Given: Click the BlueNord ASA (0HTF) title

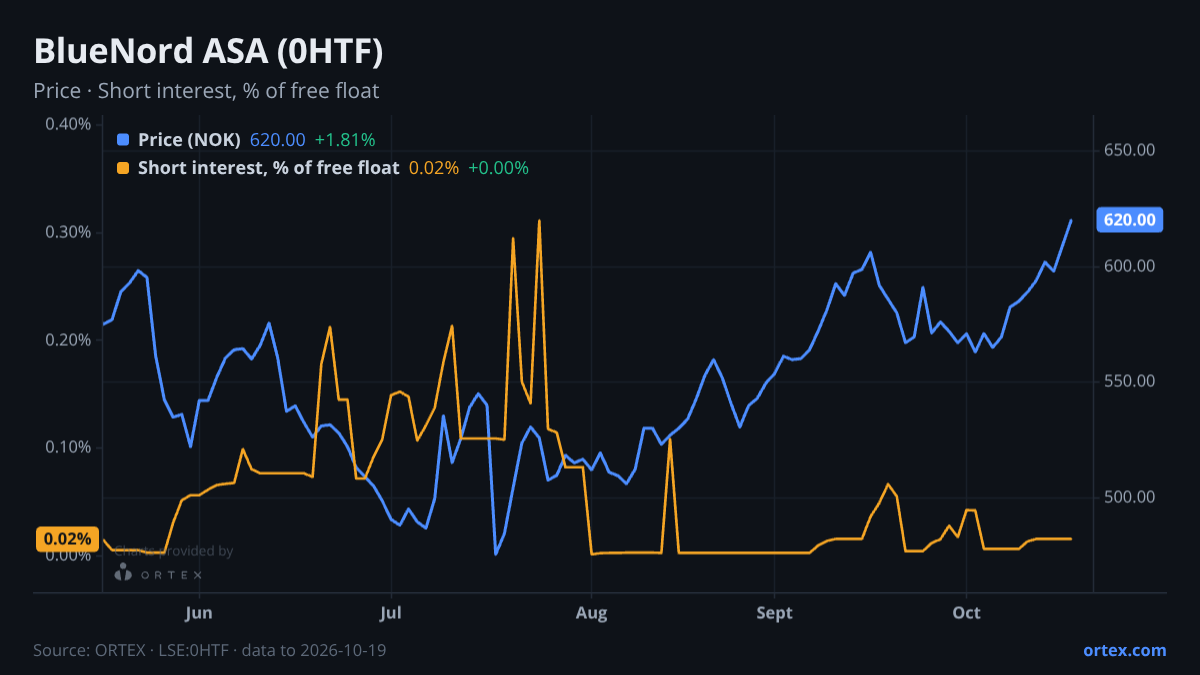Looking at the screenshot, I should 208,52.
